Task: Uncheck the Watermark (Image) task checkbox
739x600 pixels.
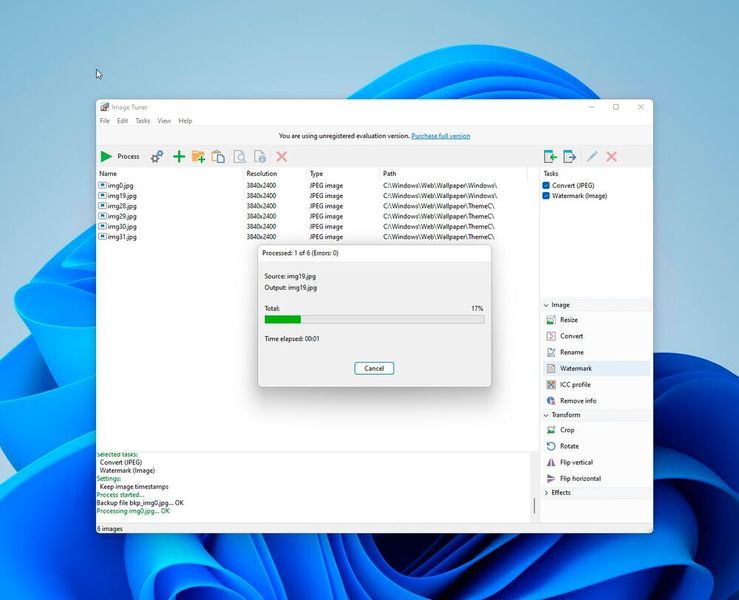Action: click(546, 196)
